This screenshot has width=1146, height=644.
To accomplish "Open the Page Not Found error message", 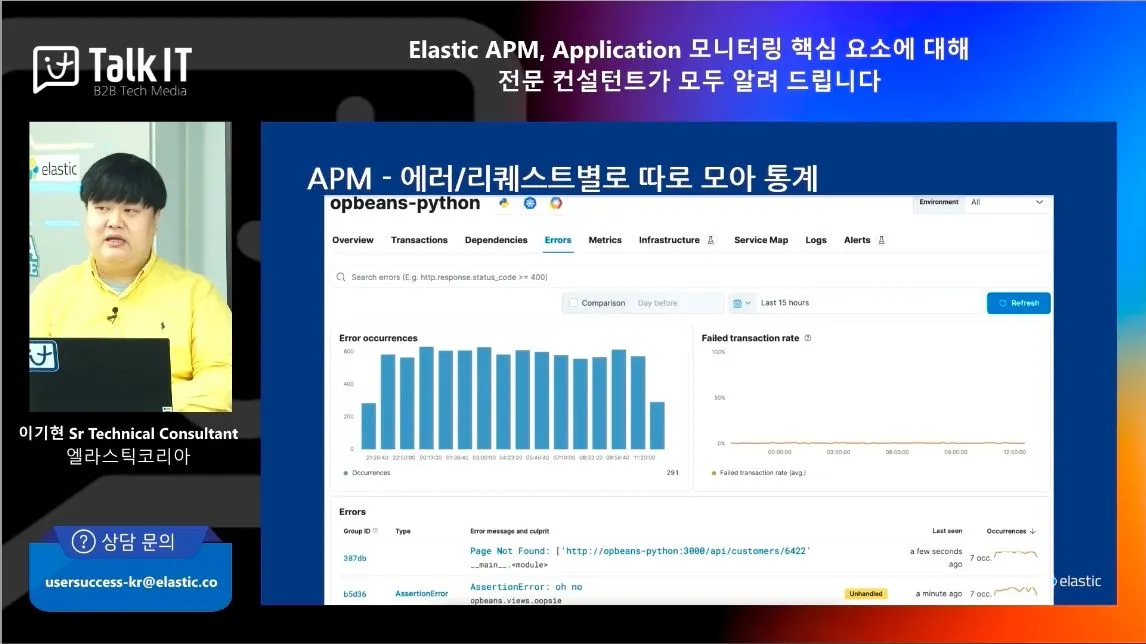I will pyautogui.click(x=640, y=551).
